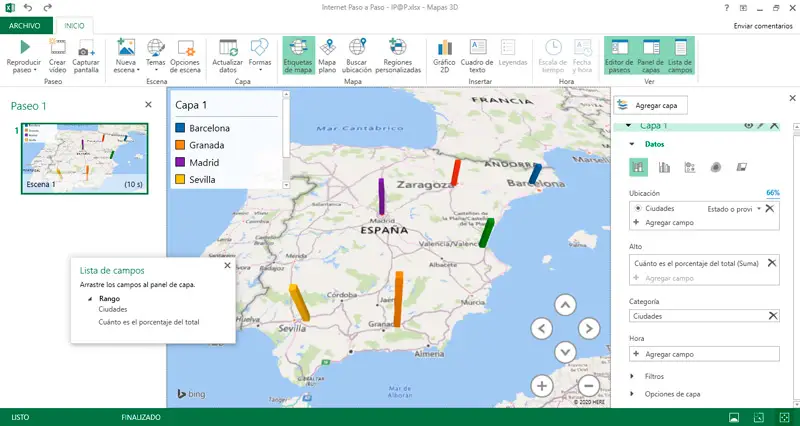This screenshot has height=426, width=800.
Task: Collapse the Rango tree node
Action: (x=90, y=299)
